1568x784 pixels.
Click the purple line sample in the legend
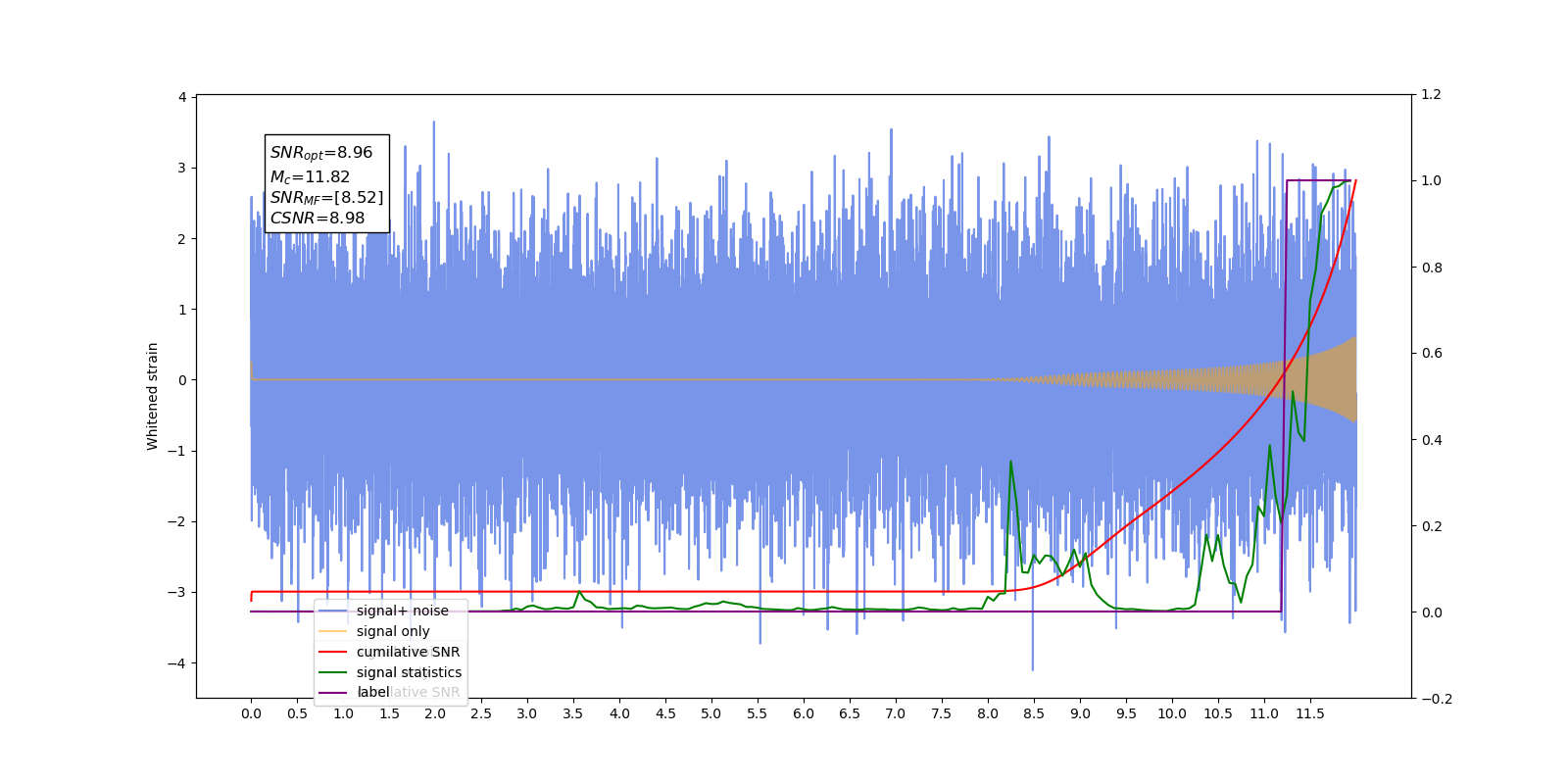(x=333, y=693)
